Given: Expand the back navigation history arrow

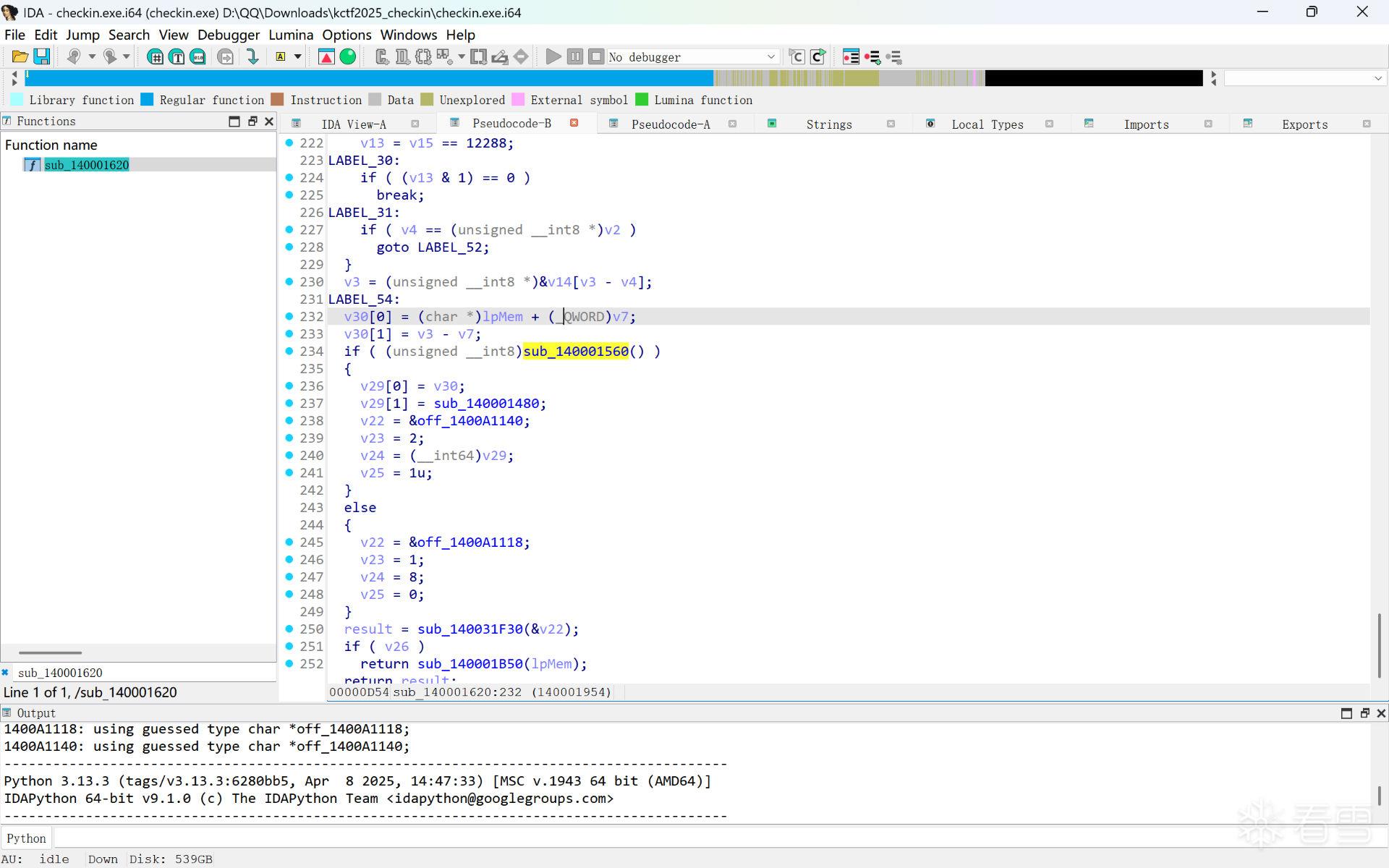Looking at the screenshot, I should [x=92, y=56].
